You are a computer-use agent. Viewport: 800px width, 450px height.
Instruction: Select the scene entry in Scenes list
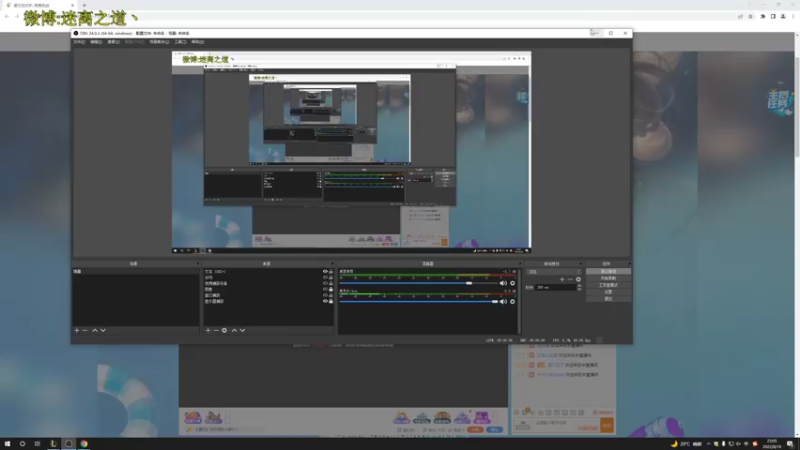(135, 271)
